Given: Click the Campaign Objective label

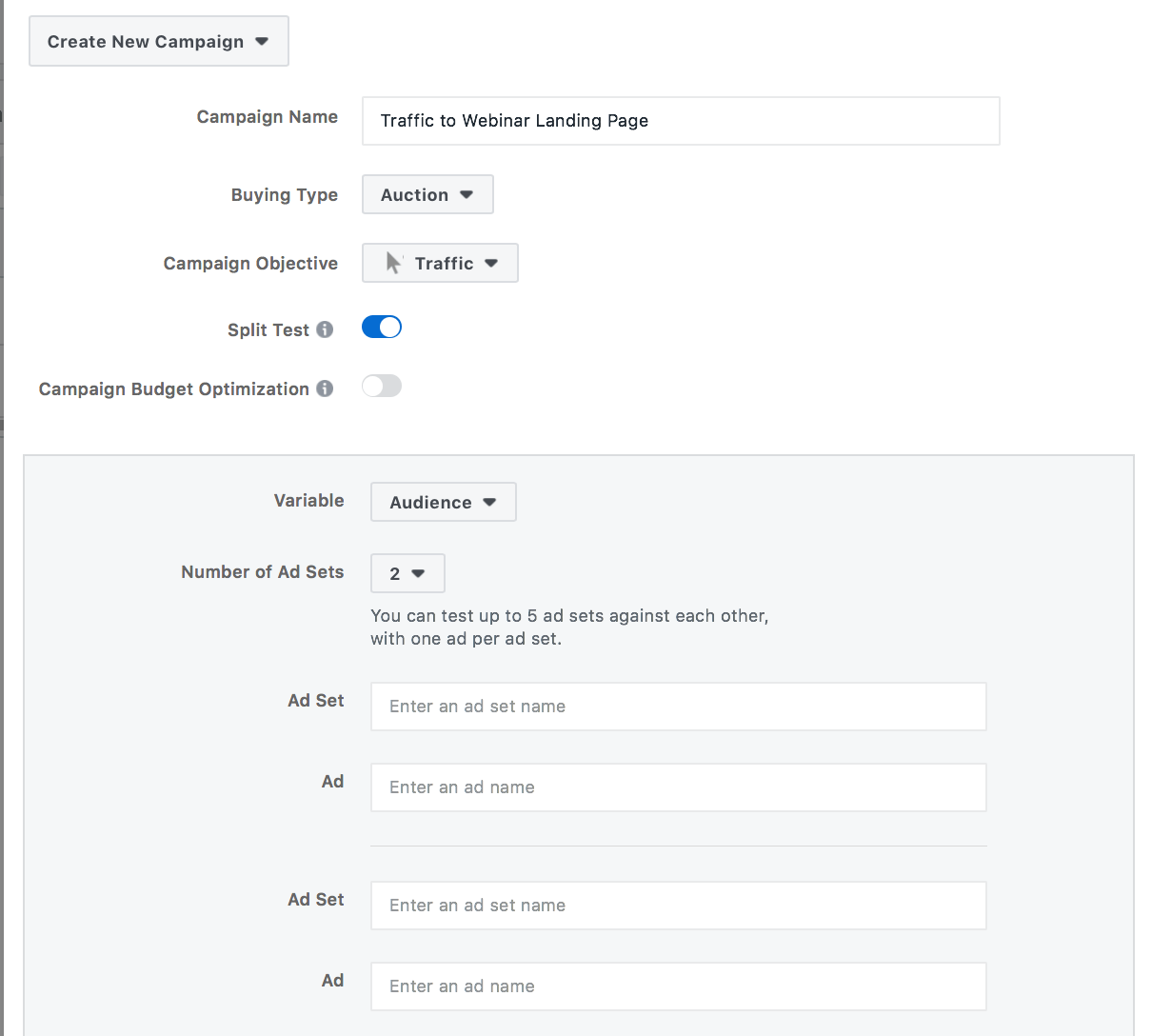Looking at the screenshot, I should [250, 264].
